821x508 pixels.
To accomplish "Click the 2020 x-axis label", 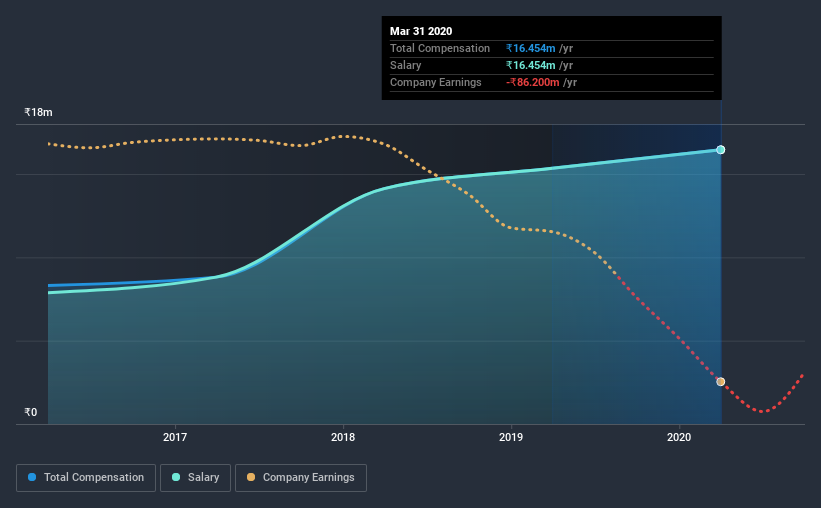I will click(x=679, y=437).
